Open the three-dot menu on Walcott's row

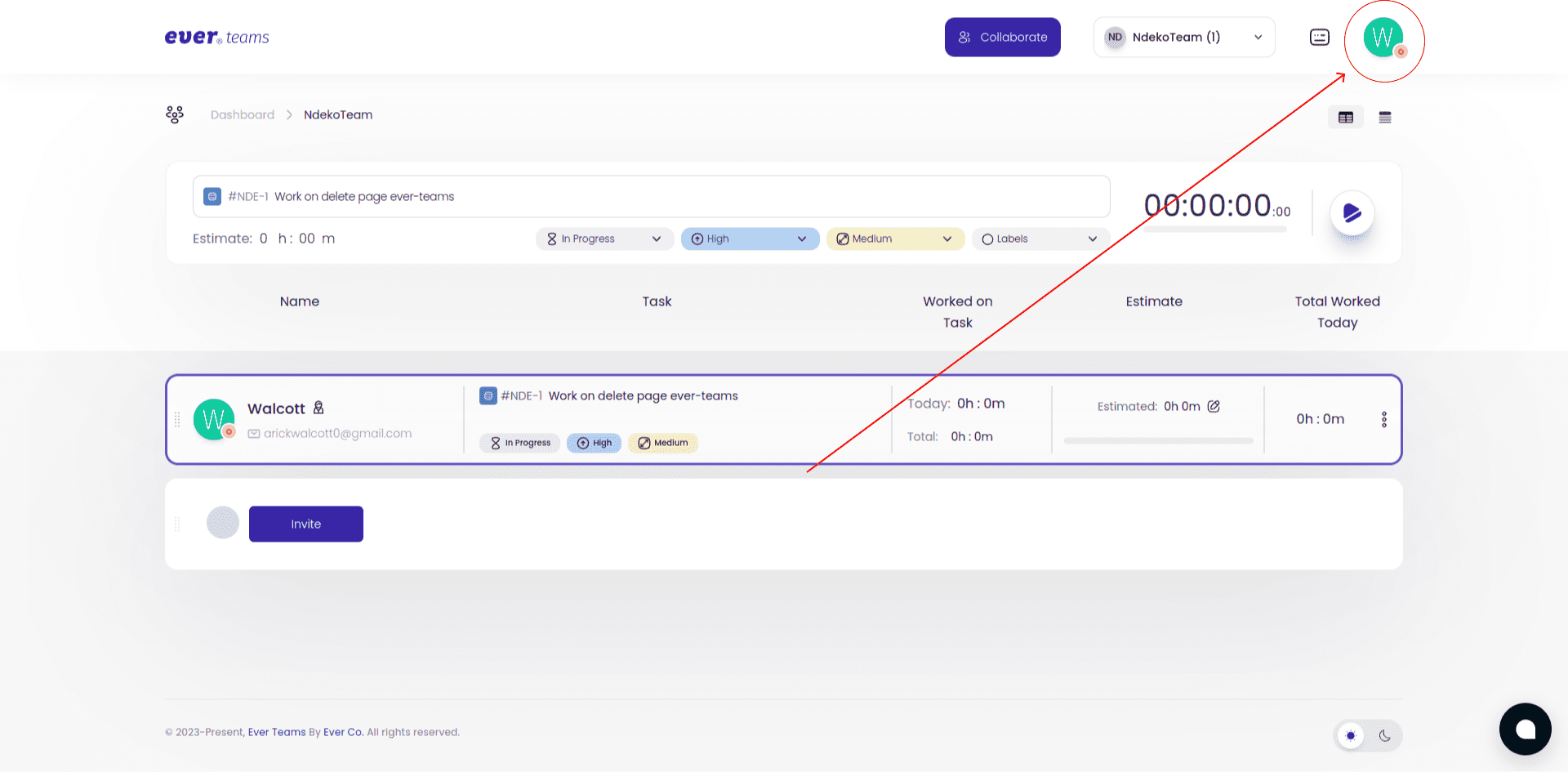(1384, 419)
